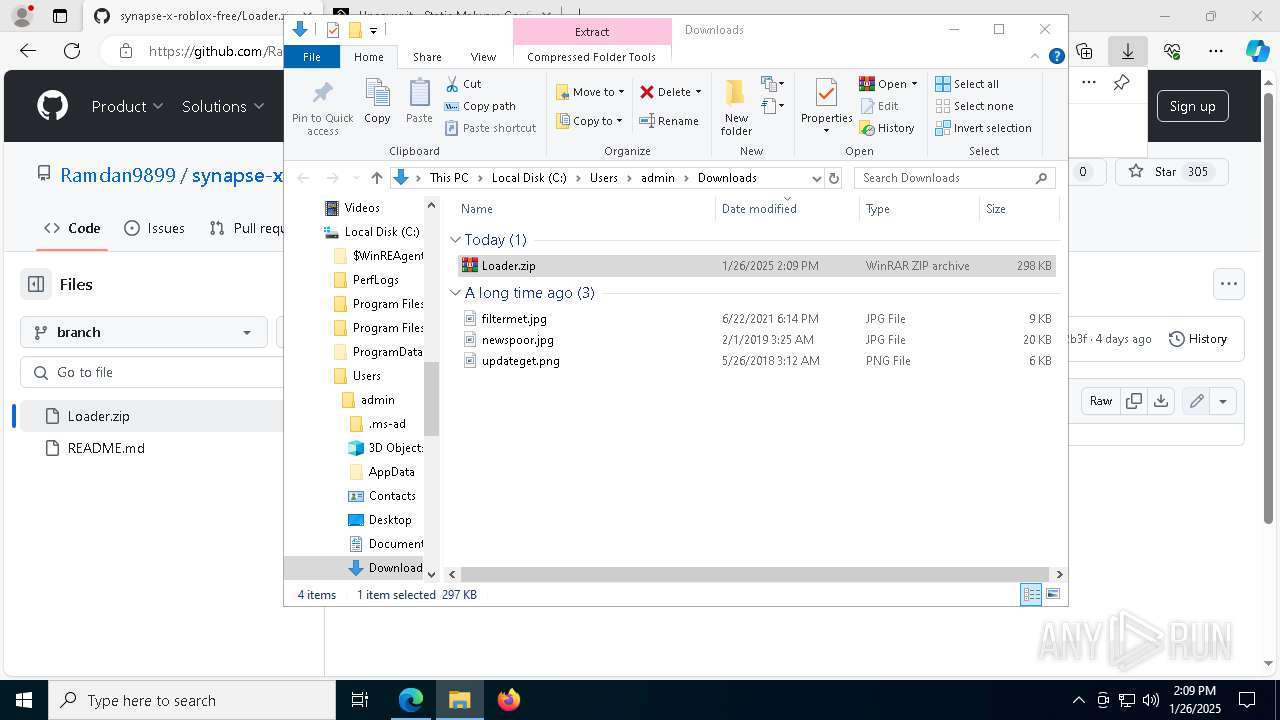Viewport: 1280px width, 720px height.
Task: Open Task View on taskbar
Action: [x=360, y=700]
